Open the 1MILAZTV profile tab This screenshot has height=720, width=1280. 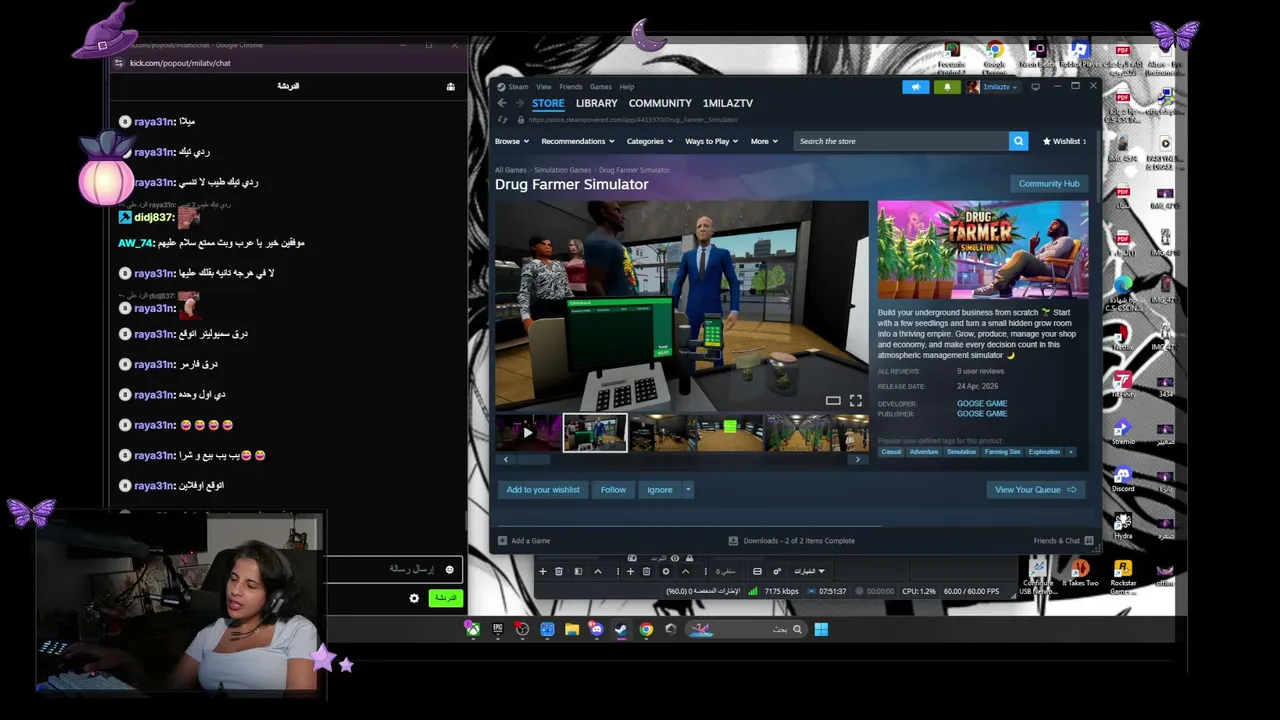tap(728, 103)
